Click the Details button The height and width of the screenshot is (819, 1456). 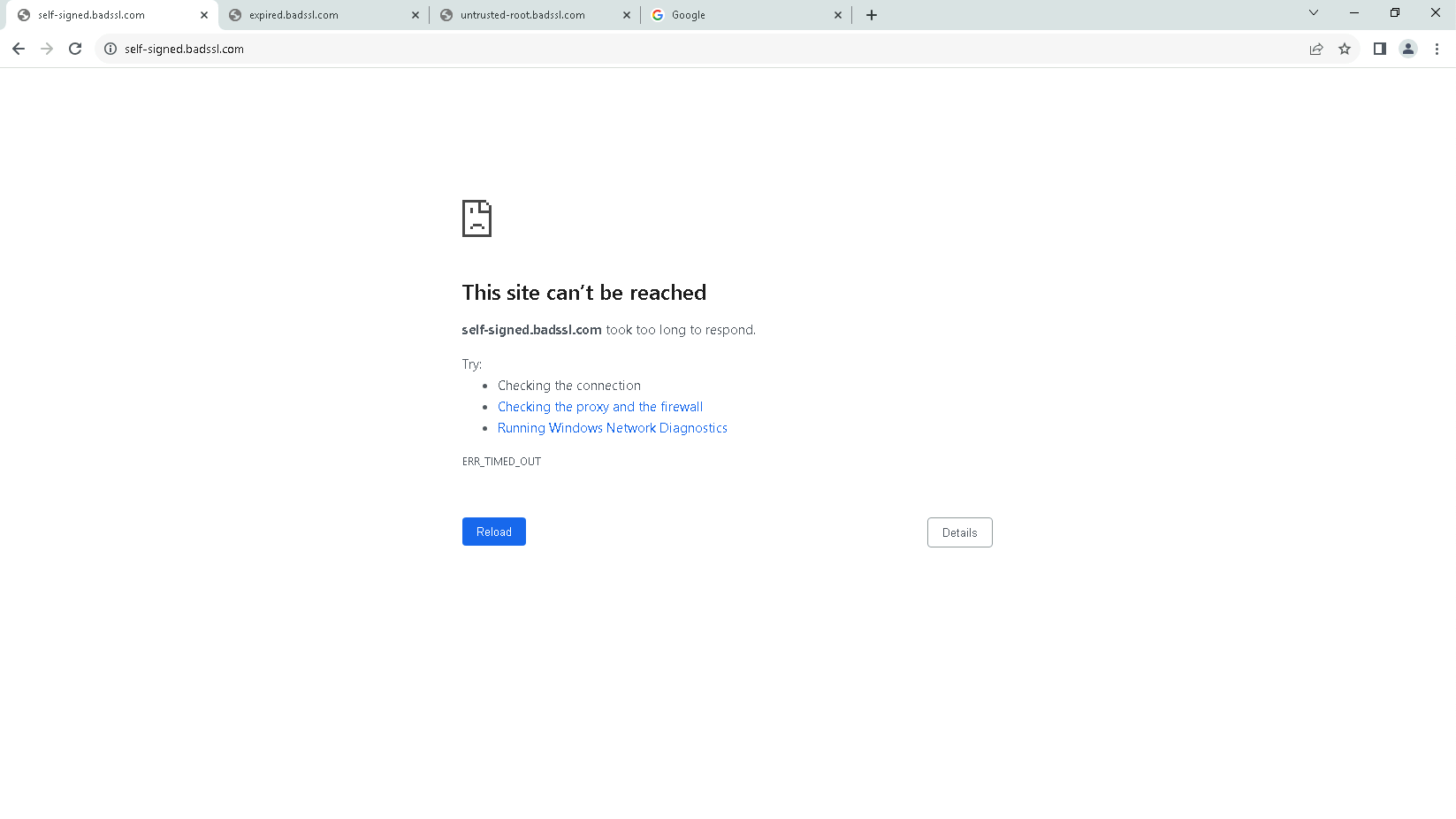(x=959, y=532)
